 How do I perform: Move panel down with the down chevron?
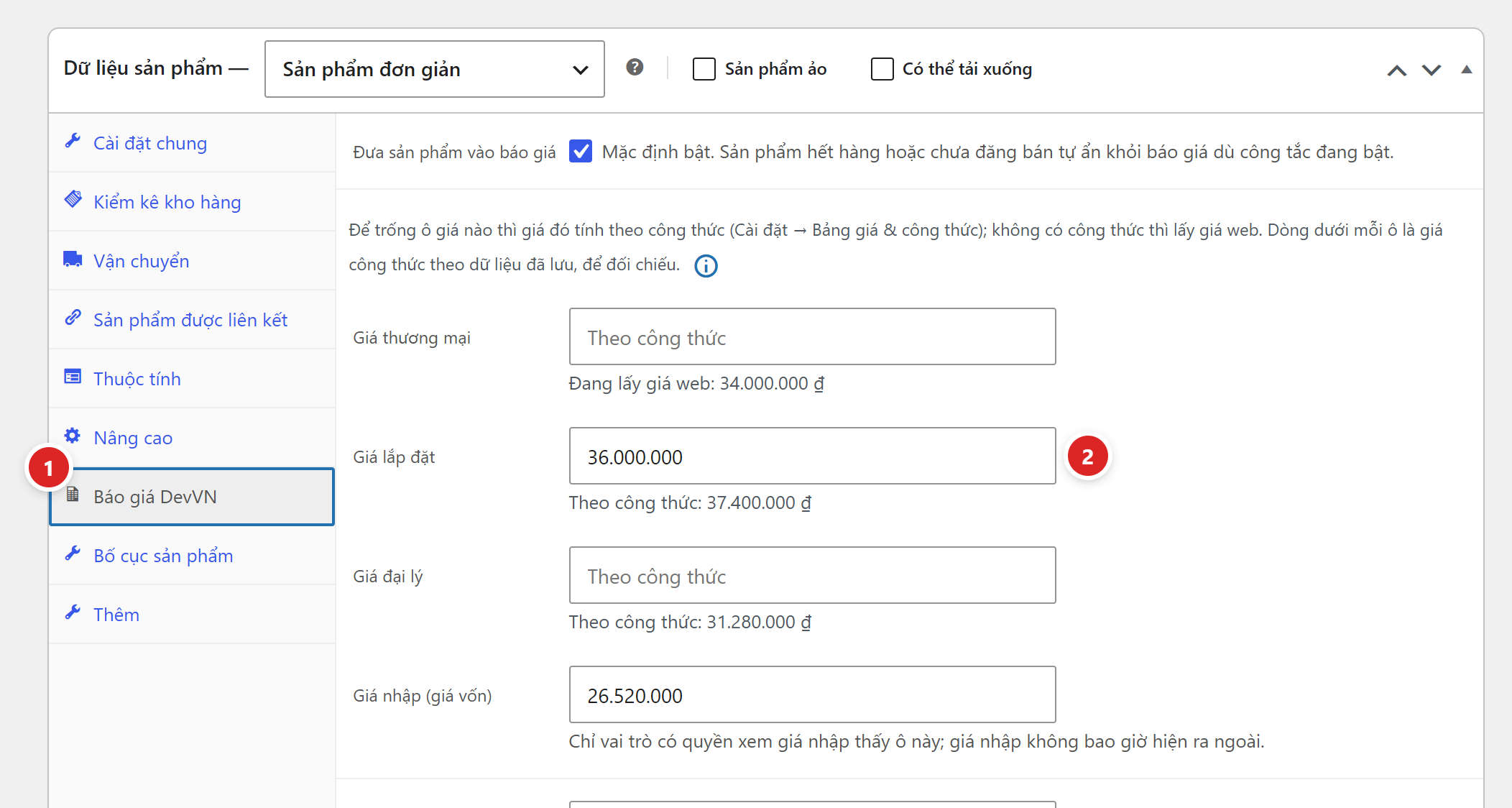tap(1432, 70)
